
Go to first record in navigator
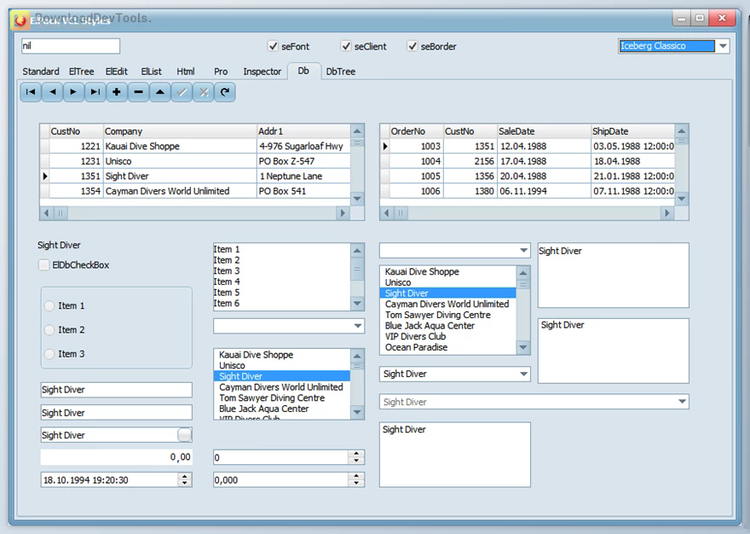click(x=31, y=92)
